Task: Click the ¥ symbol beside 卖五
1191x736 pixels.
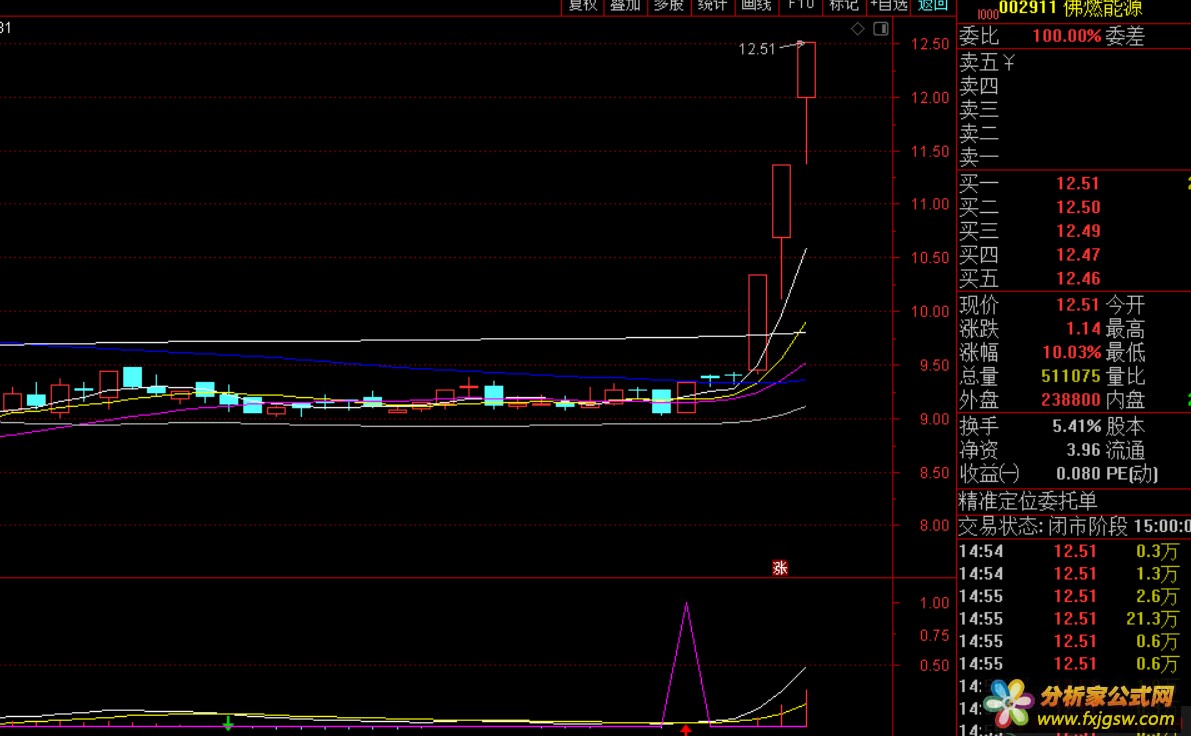Action: coord(1009,62)
